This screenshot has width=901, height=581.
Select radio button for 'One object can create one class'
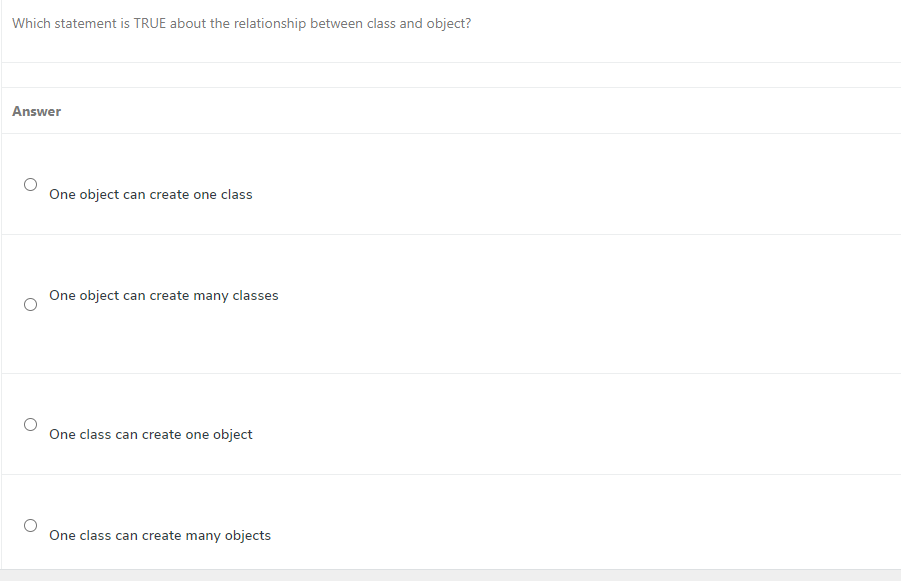point(30,184)
